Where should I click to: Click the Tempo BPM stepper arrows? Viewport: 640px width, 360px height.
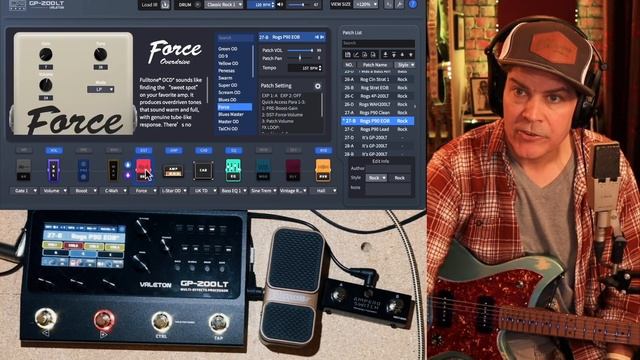pos(320,68)
